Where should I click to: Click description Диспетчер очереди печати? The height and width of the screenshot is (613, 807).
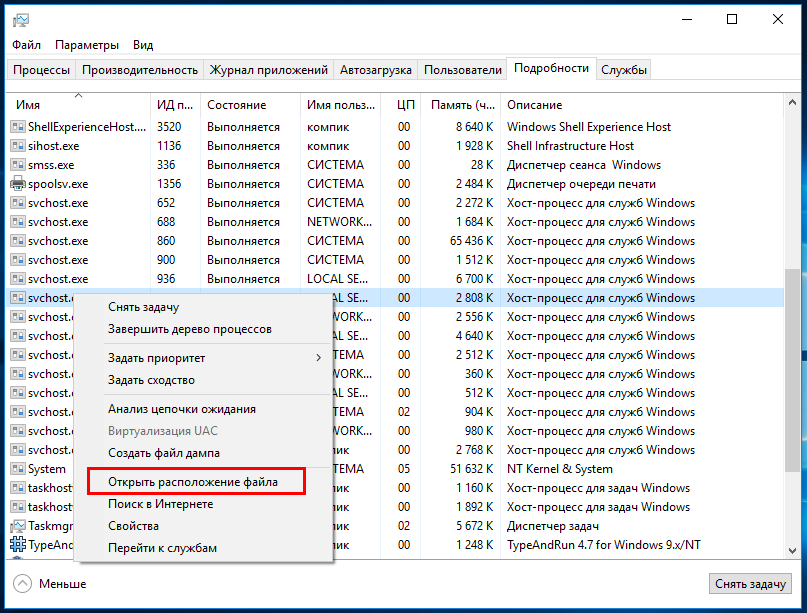tap(581, 184)
